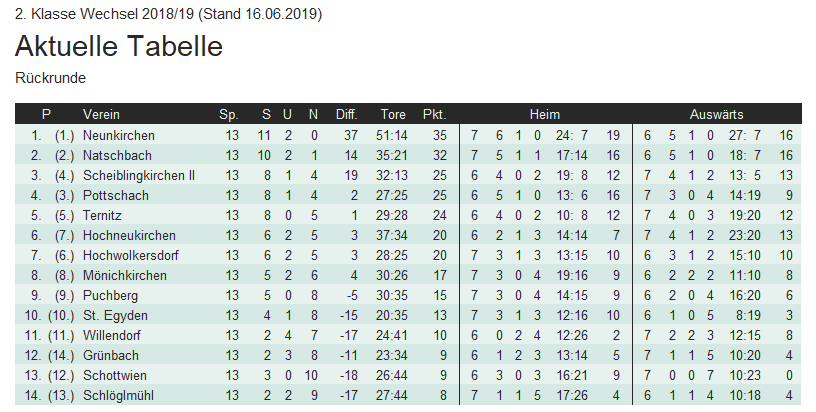Open the Ternitz team row
816x412 pixels.
coord(104,215)
